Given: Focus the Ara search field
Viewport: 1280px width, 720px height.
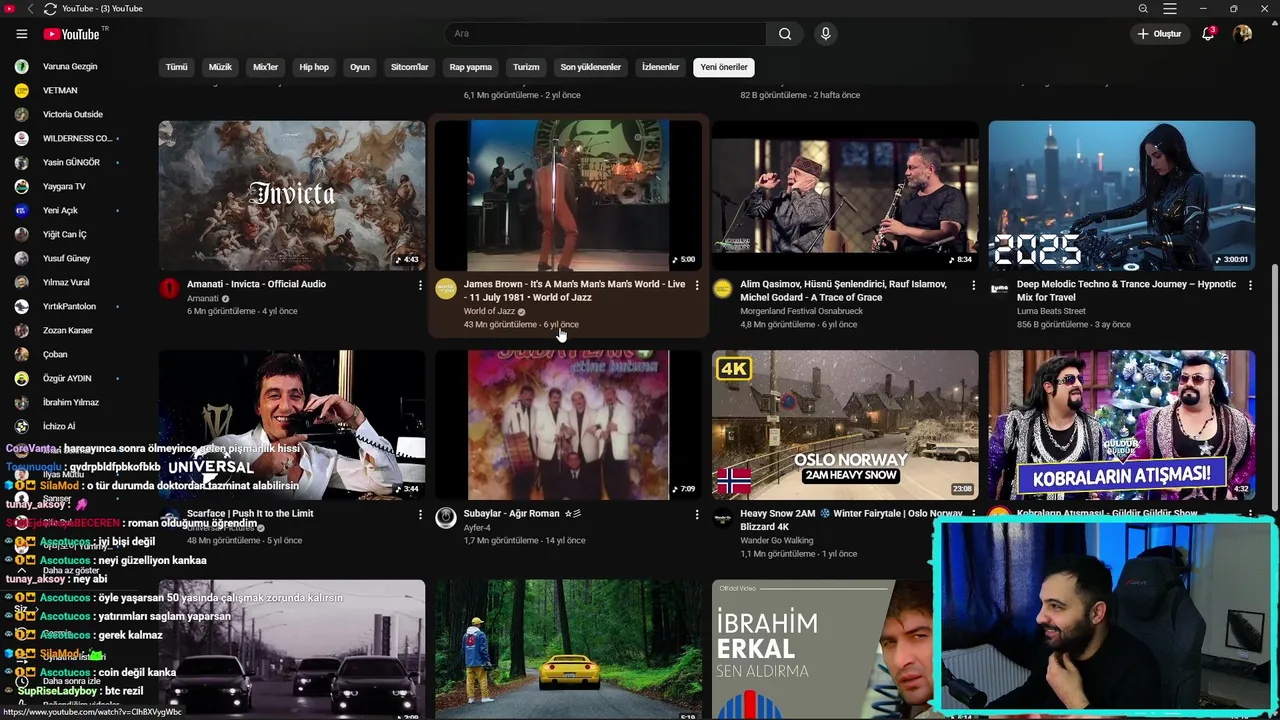Looking at the screenshot, I should click(x=605, y=34).
